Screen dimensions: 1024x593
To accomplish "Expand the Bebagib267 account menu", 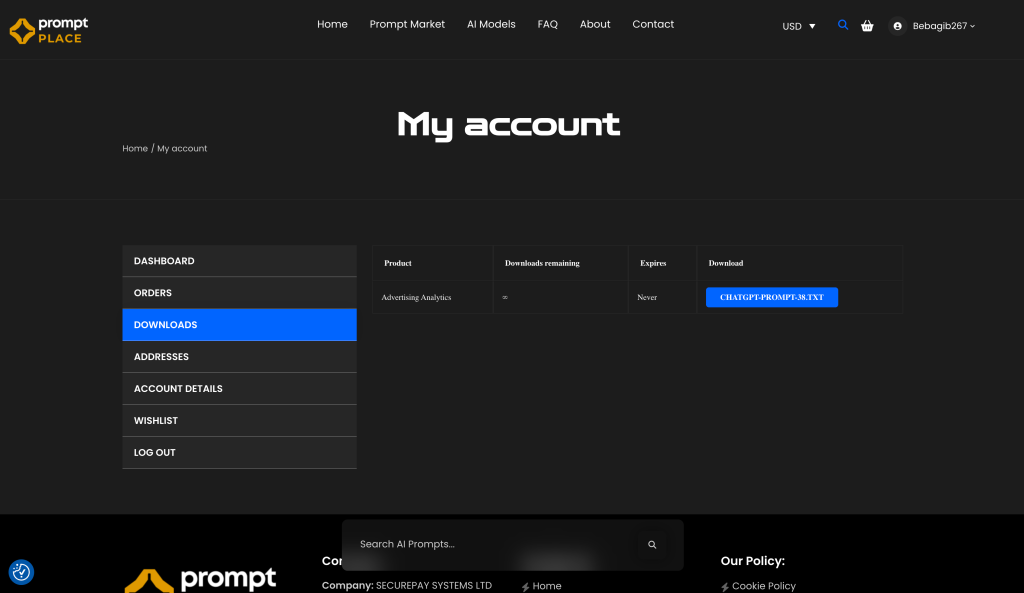I will coord(943,26).
